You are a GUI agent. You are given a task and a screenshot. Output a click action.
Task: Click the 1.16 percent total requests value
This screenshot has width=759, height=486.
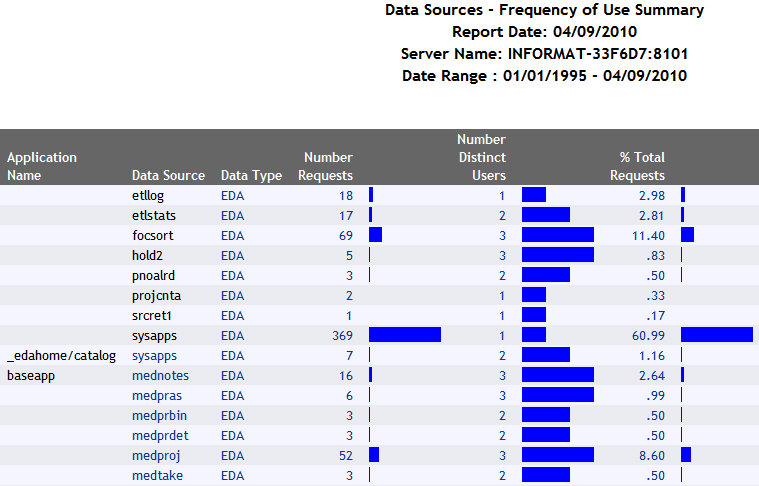(x=652, y=356)
